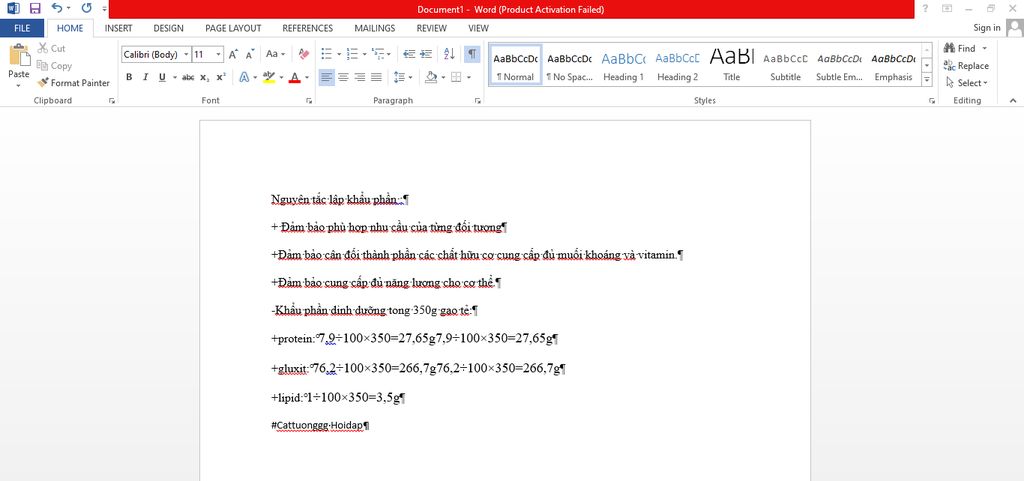This screenshot has width=1024, height=481.
Task: Click the Paste clipboard icon
Action: coord(19,55)
